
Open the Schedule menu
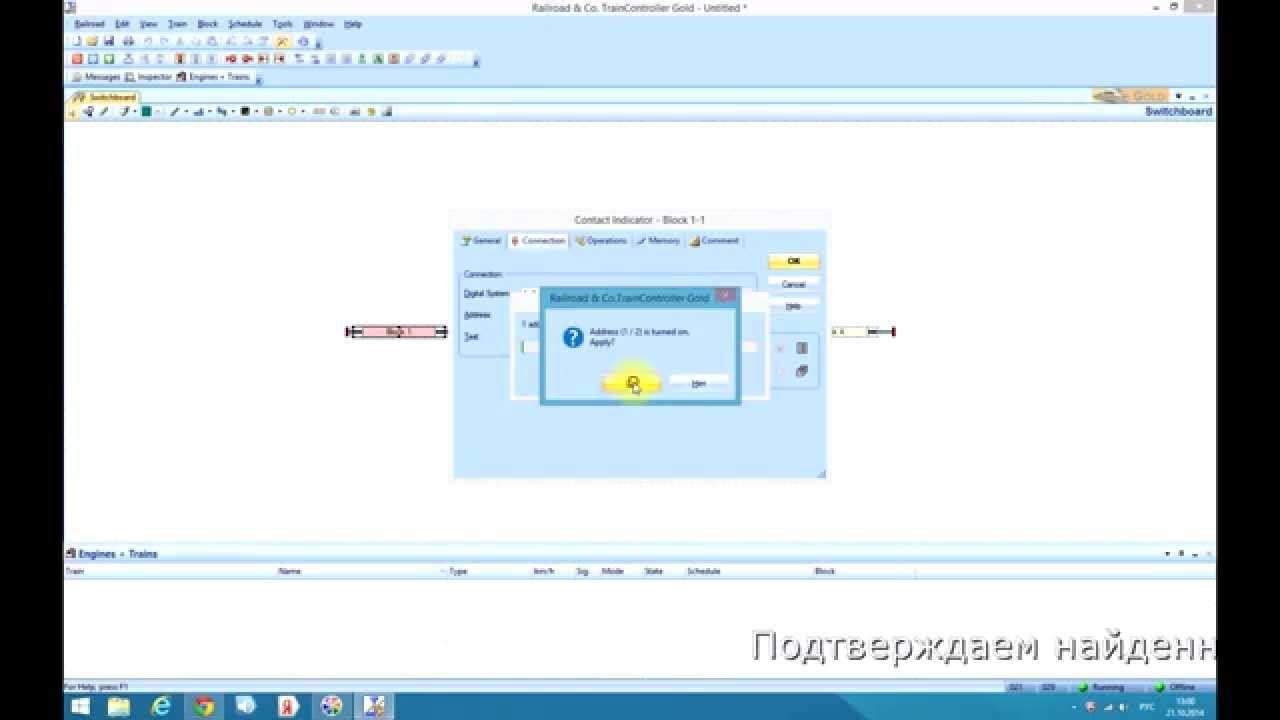pyautogui.click(x=244, y=24)
